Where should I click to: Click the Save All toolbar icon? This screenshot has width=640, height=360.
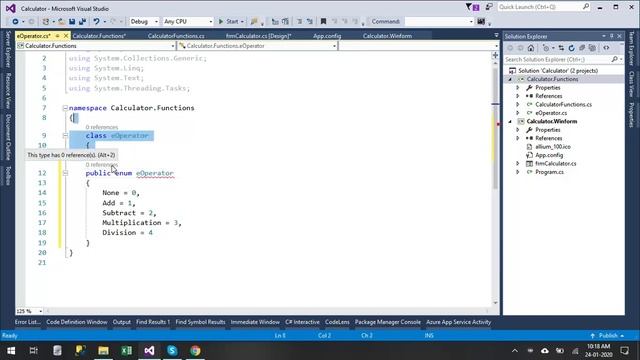click(x=82, y=22)
